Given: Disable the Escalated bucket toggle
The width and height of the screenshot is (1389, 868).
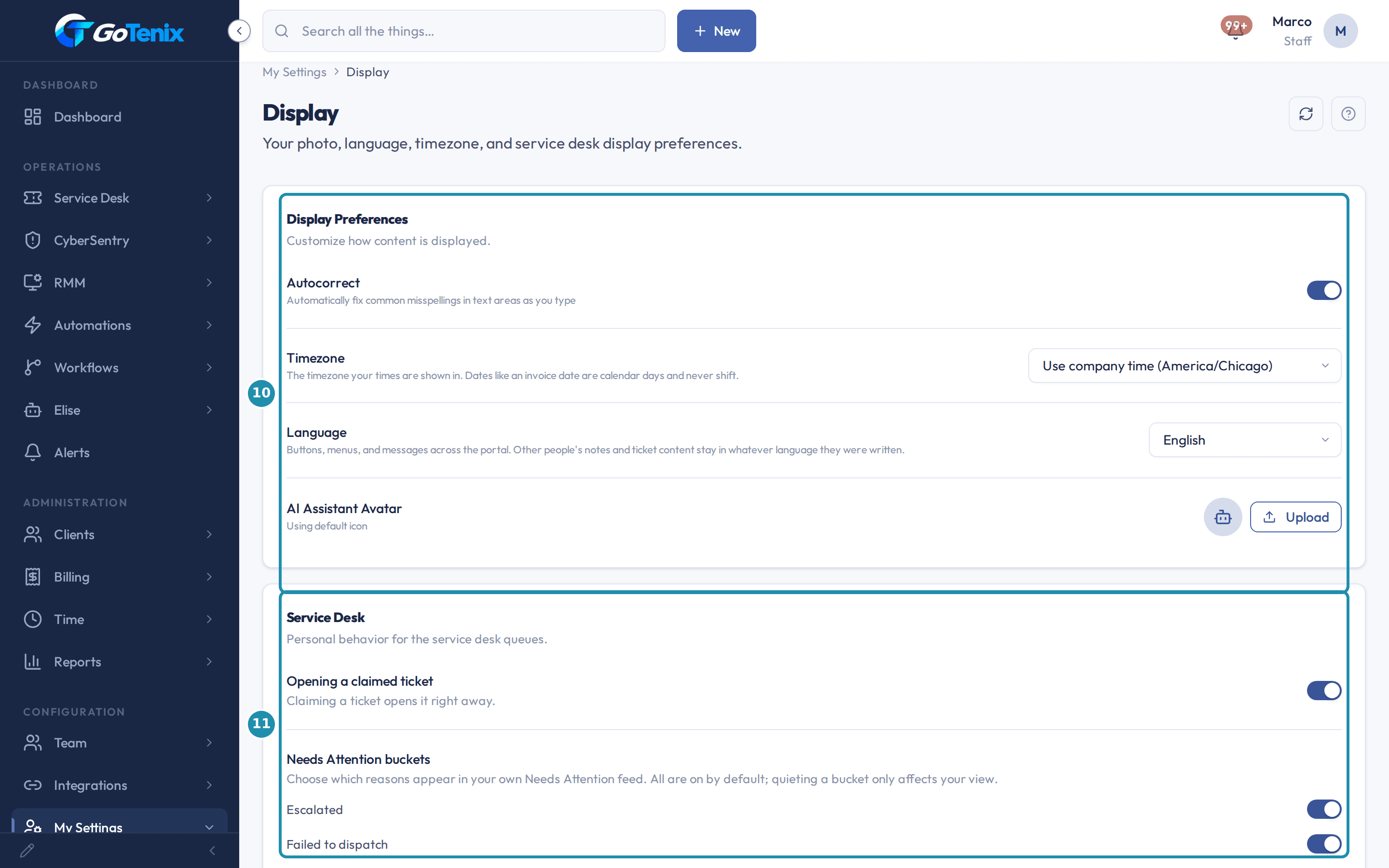Looking at the screenshot, I should [x=1323, y=810].
